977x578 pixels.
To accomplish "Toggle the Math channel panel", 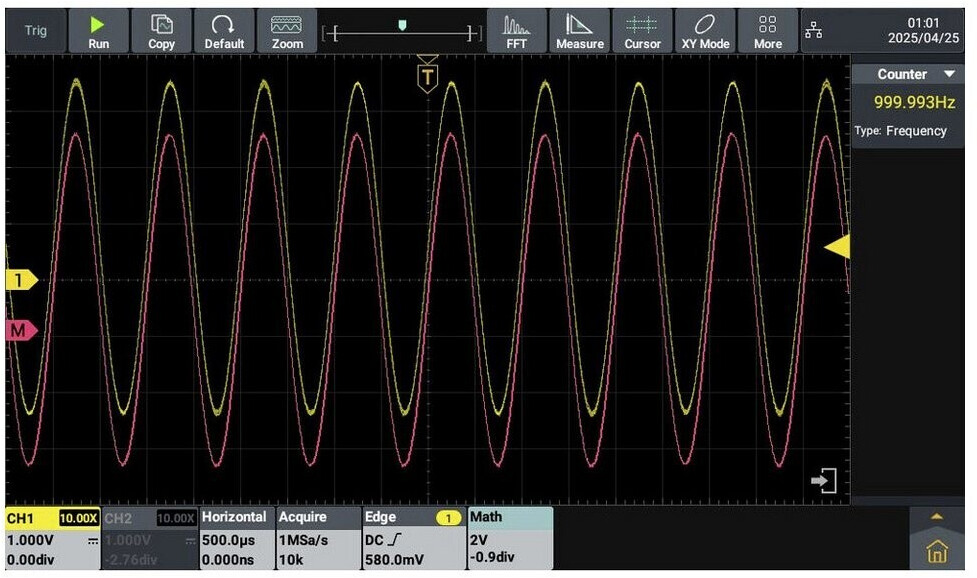I will [x=509, y=538].
